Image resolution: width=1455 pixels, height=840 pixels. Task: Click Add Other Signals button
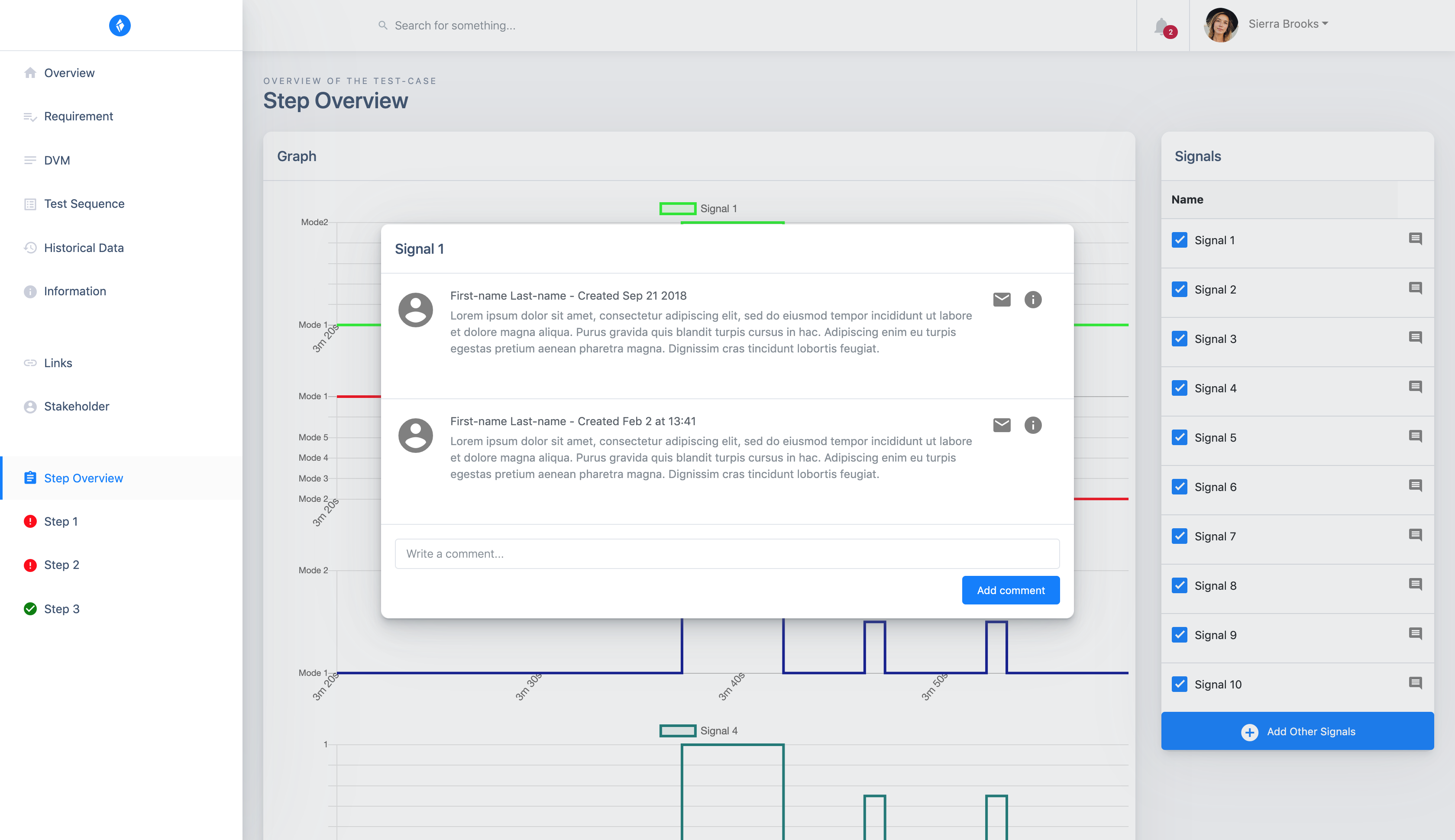pyautogui.click(x=1297, y=732)
